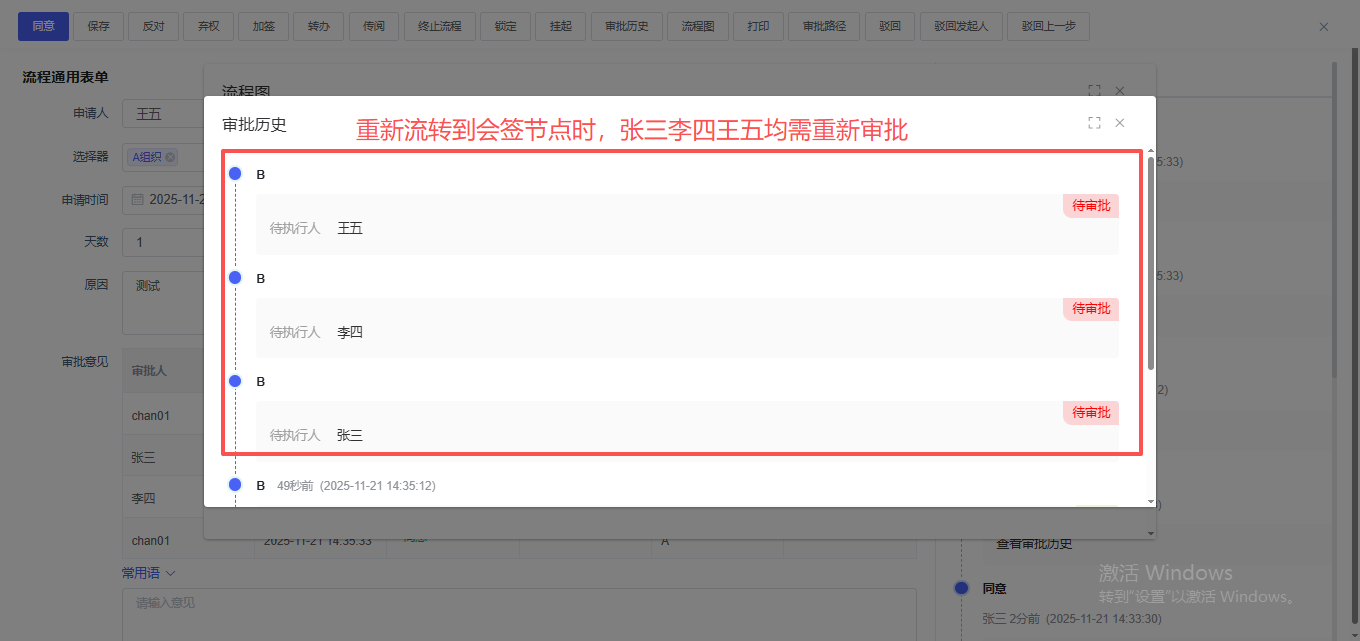Close the form page with top-right X

1324,27
